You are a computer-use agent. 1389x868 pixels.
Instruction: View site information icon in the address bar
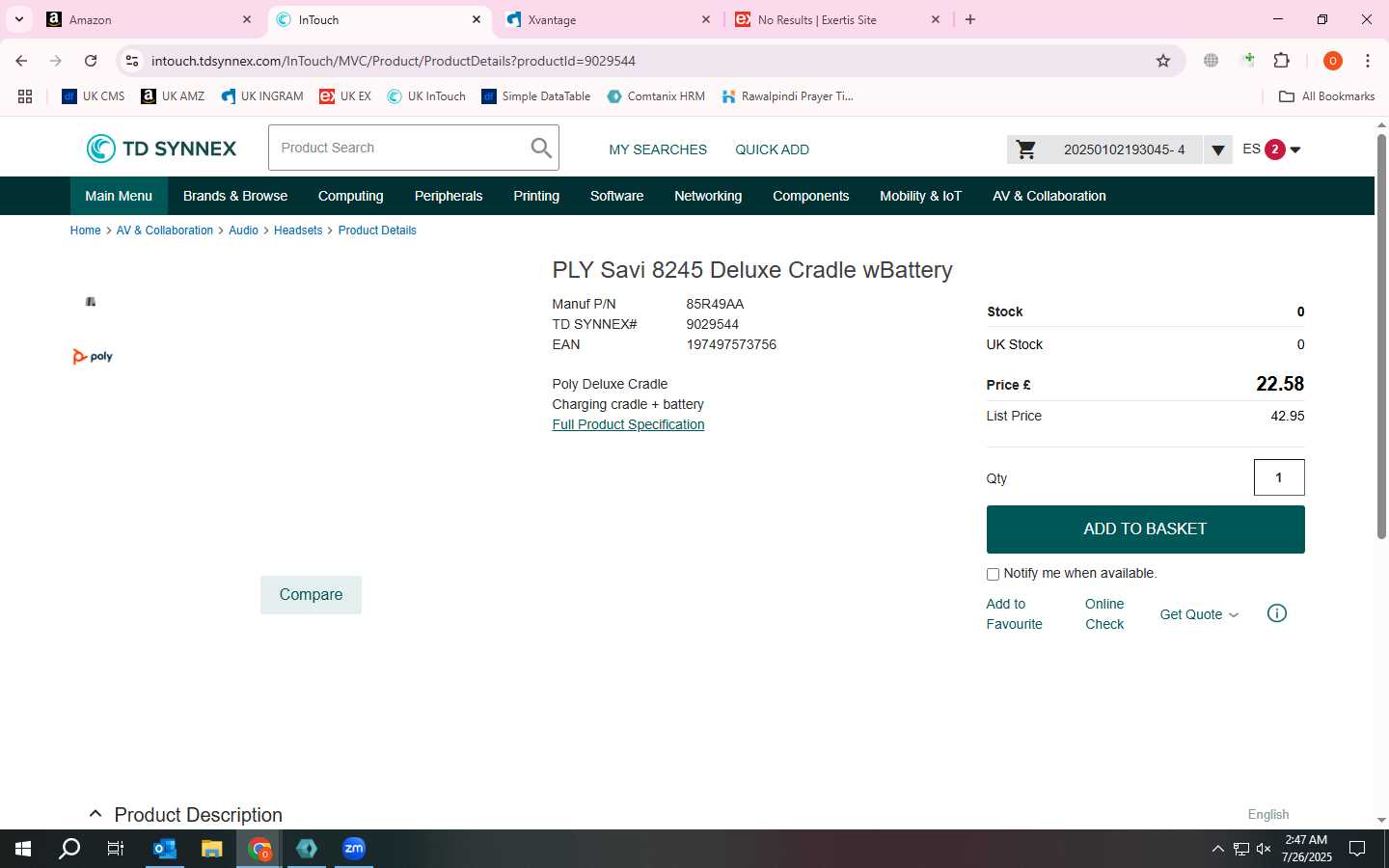coord(132,61)
